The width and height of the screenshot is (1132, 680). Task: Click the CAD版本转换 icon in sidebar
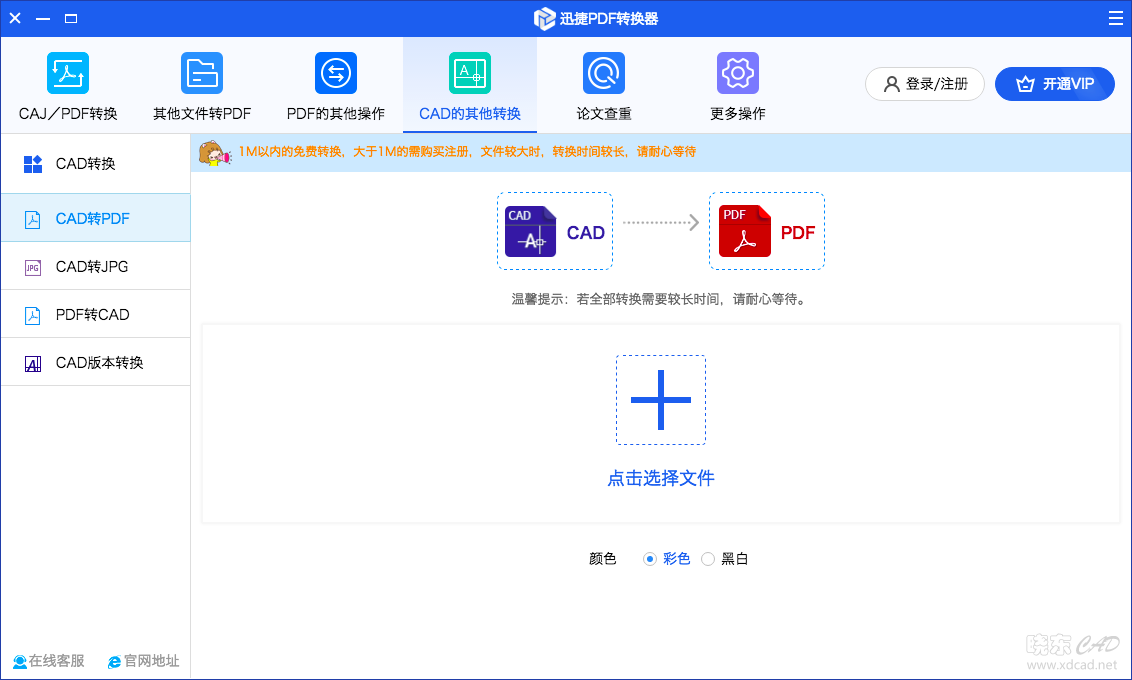point(32,364)
